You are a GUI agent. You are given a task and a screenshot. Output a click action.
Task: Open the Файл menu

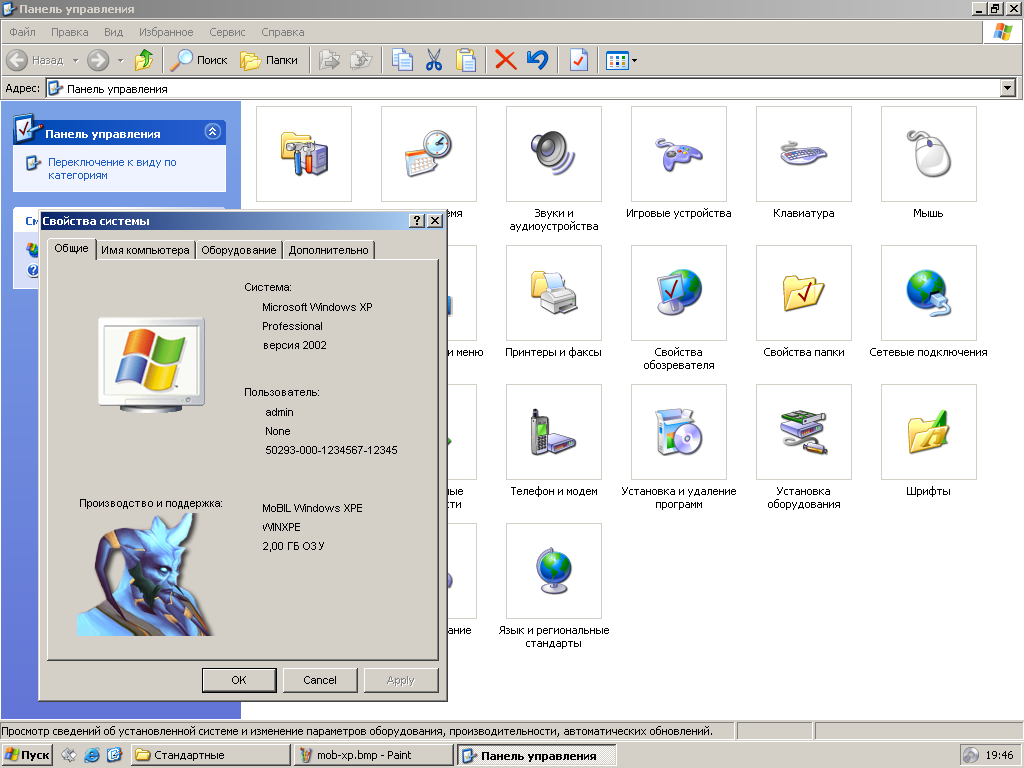[x=22, y=32]
